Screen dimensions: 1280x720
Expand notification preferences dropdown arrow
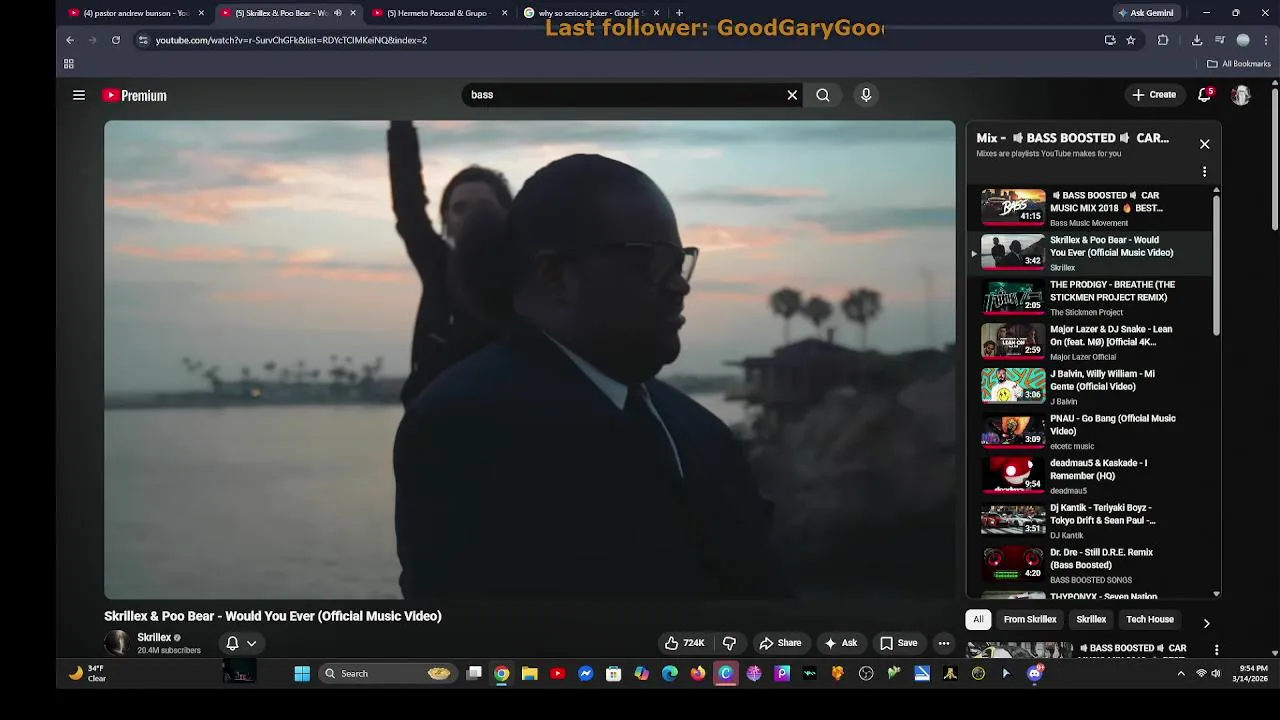click(x=252, y=643)
